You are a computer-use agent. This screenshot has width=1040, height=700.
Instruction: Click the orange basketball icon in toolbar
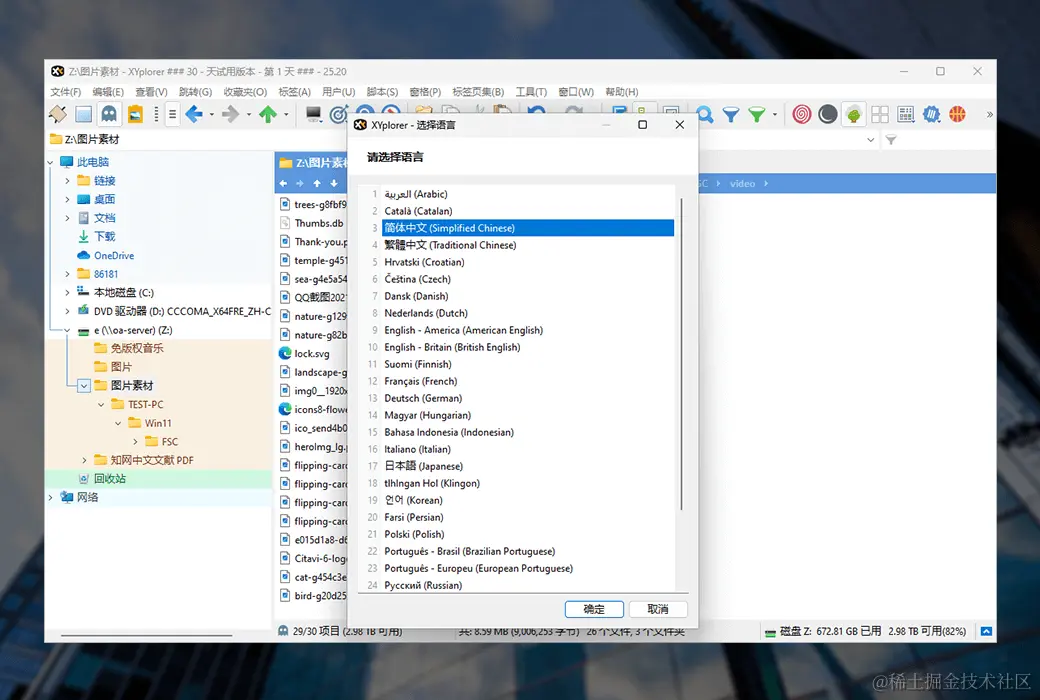pos(957,115)
